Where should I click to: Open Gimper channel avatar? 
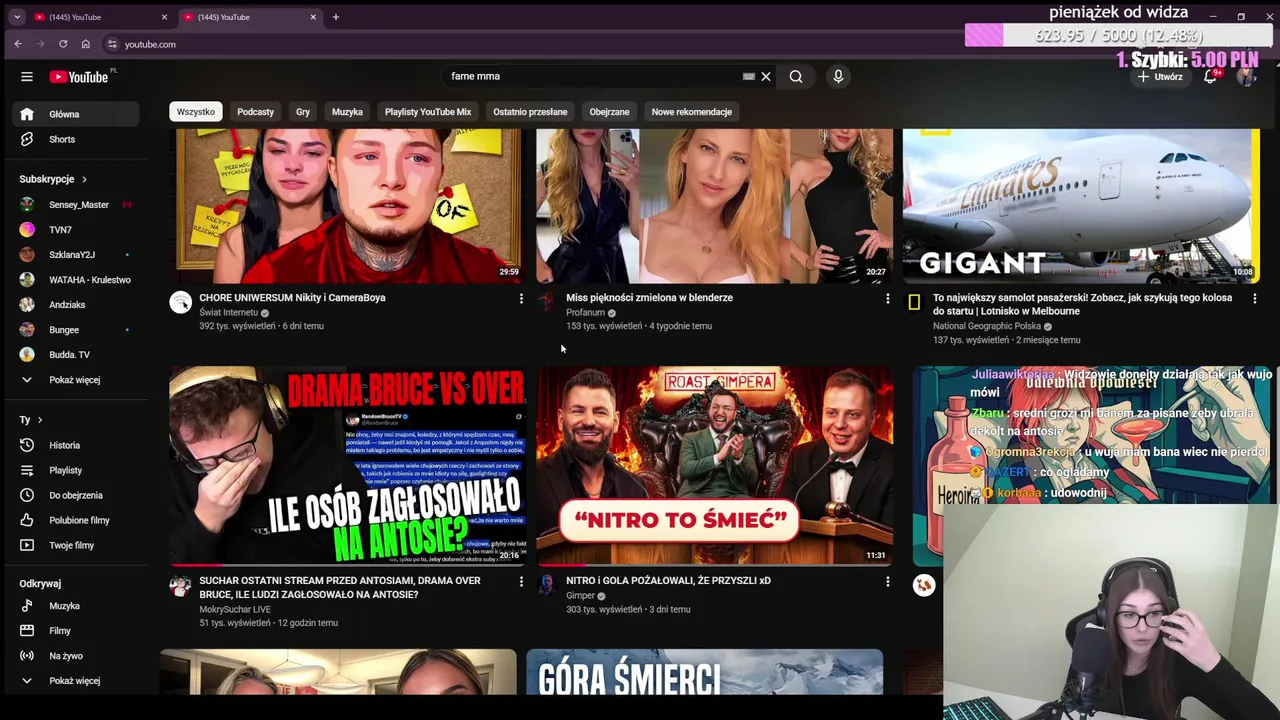(547, 585)
